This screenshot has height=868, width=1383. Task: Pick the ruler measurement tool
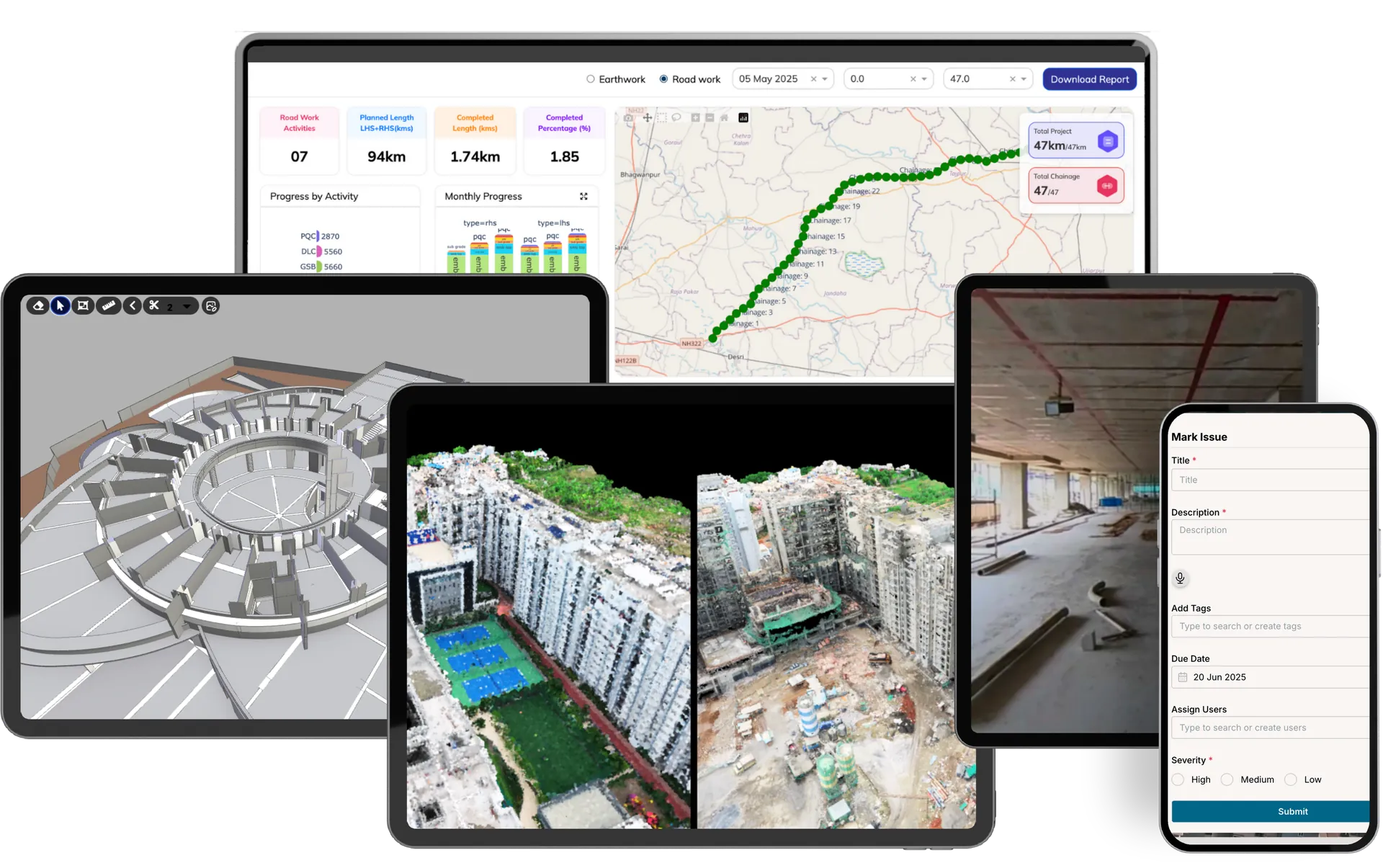[x=108, y=306]
